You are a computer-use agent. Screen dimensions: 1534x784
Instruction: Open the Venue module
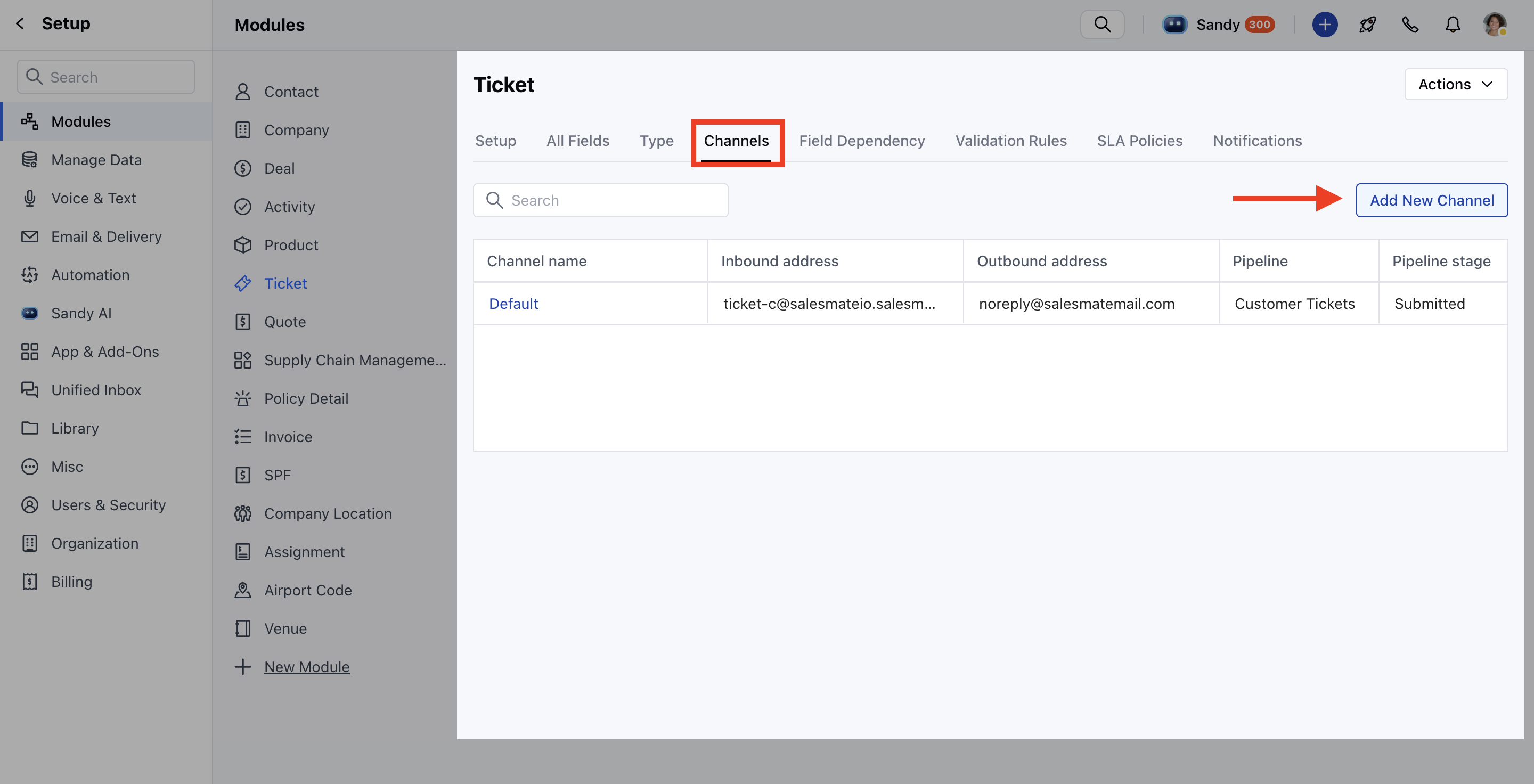[x=285, y=628]
